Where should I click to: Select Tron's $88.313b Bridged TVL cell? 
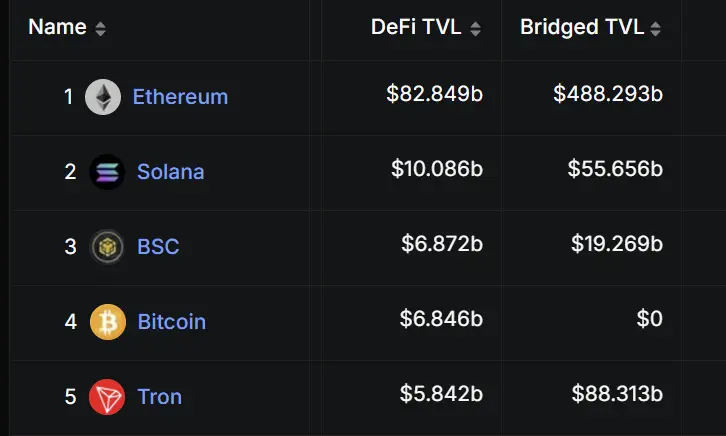tap(617, 394)
